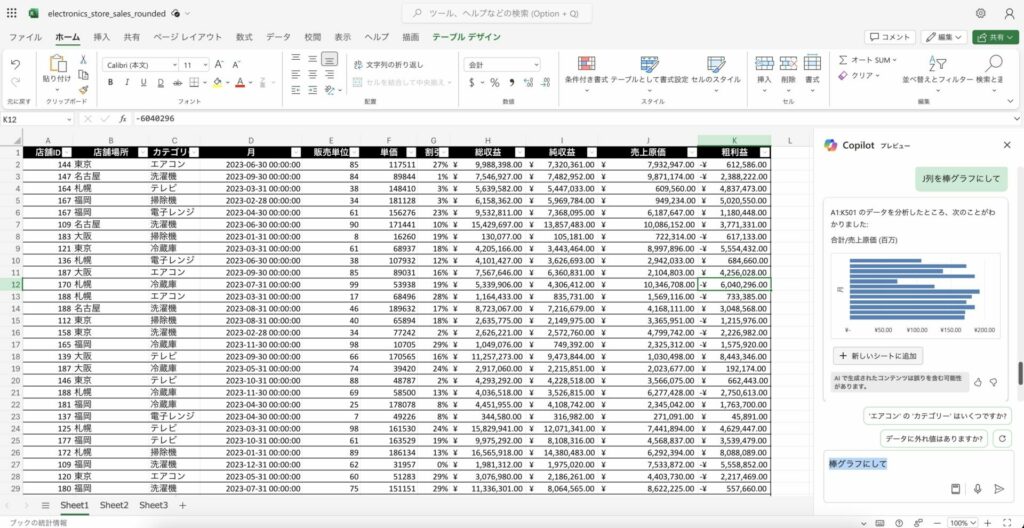
Task: Click the cut scissors icon
Action: pos(84,59)
